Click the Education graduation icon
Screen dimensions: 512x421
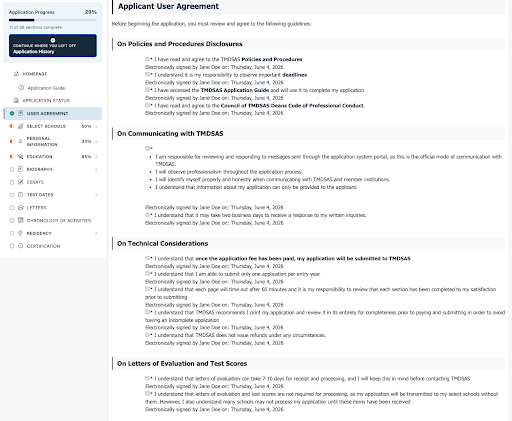[20, 156]
